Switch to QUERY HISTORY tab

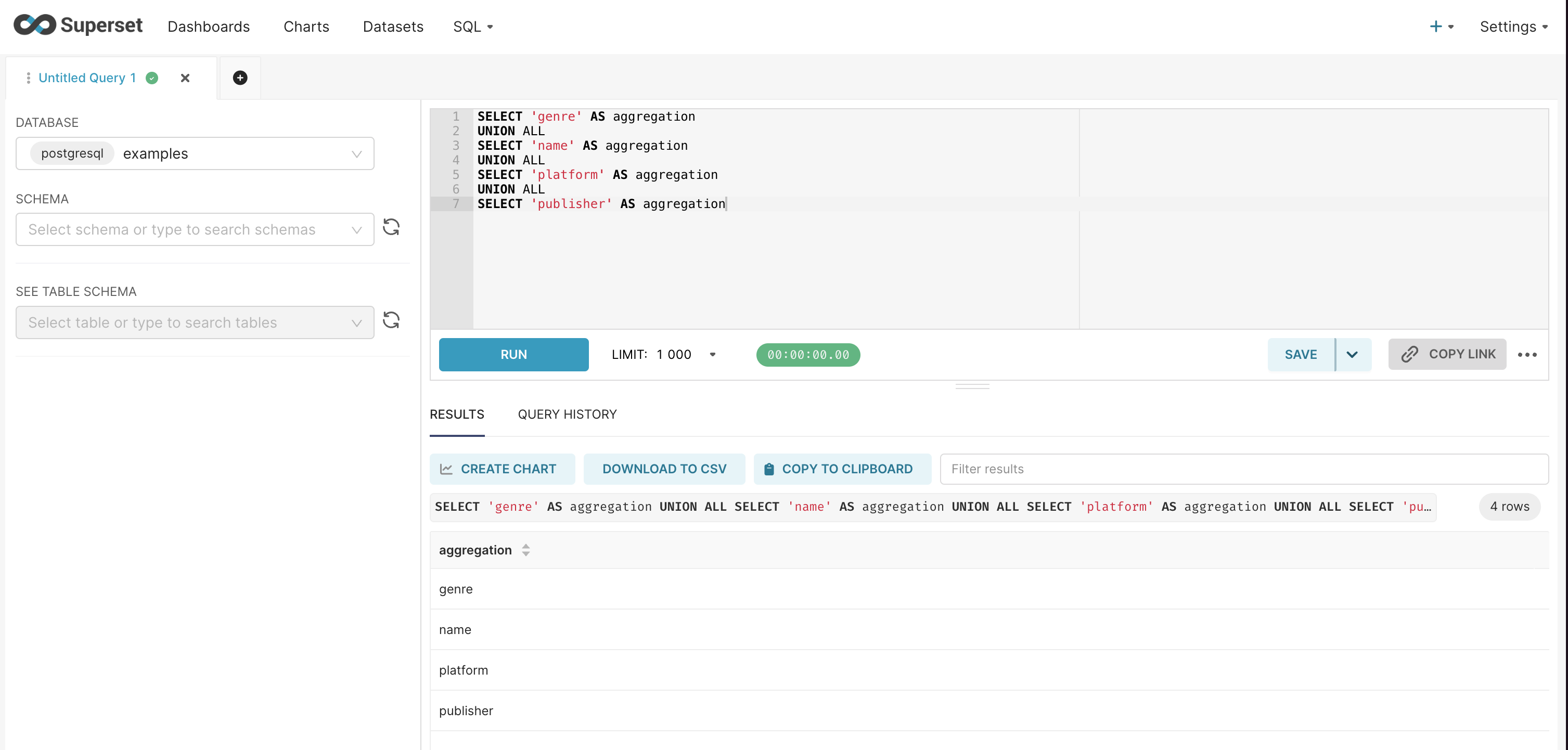point(567,414)
